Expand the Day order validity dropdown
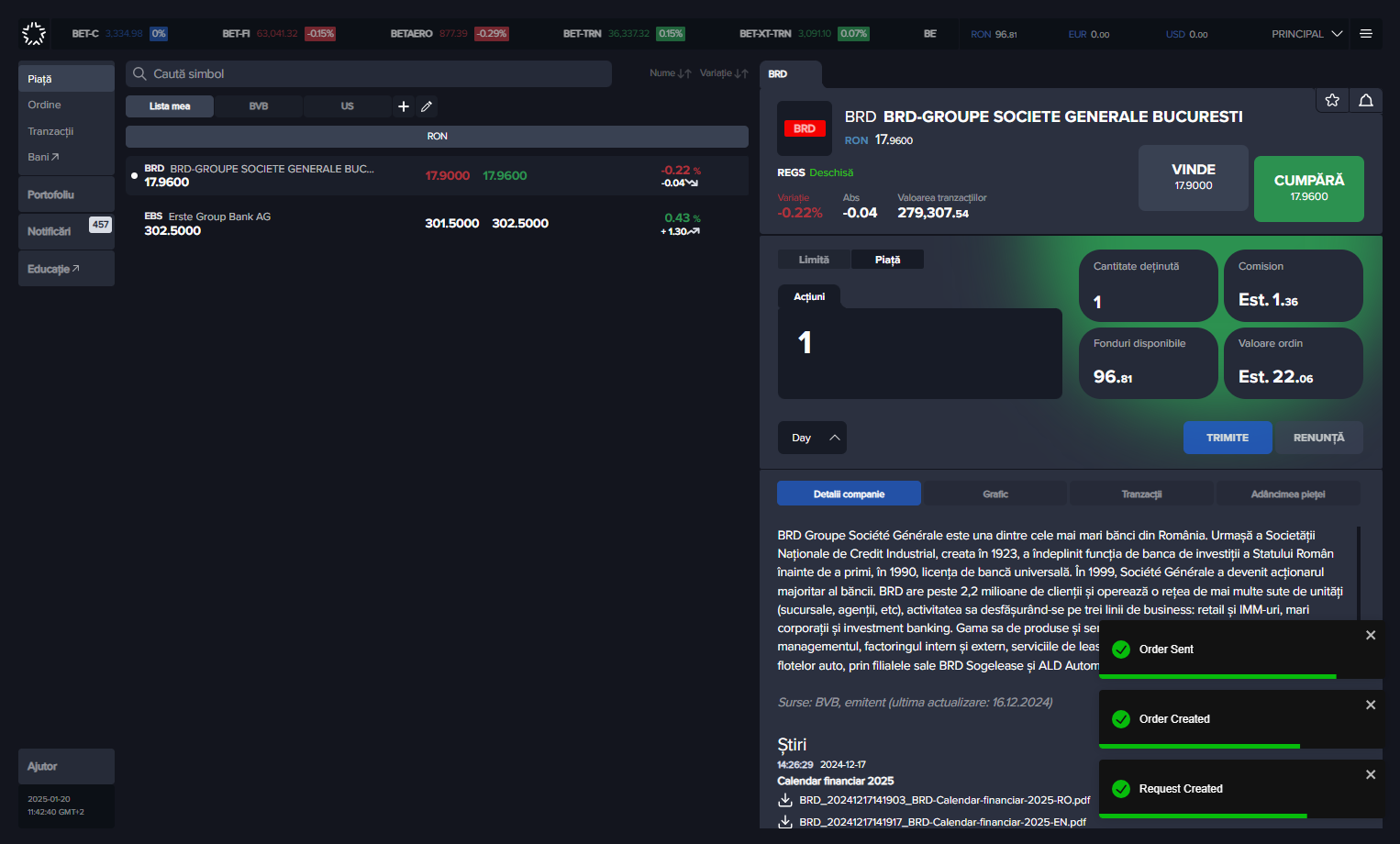 812,438
